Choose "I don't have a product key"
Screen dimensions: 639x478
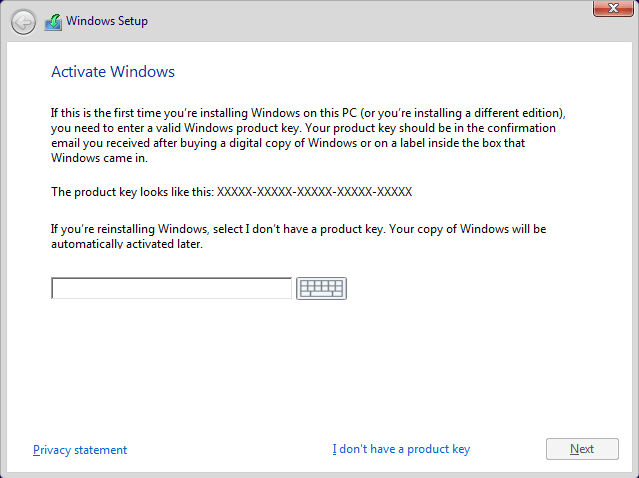click(401, 449)
